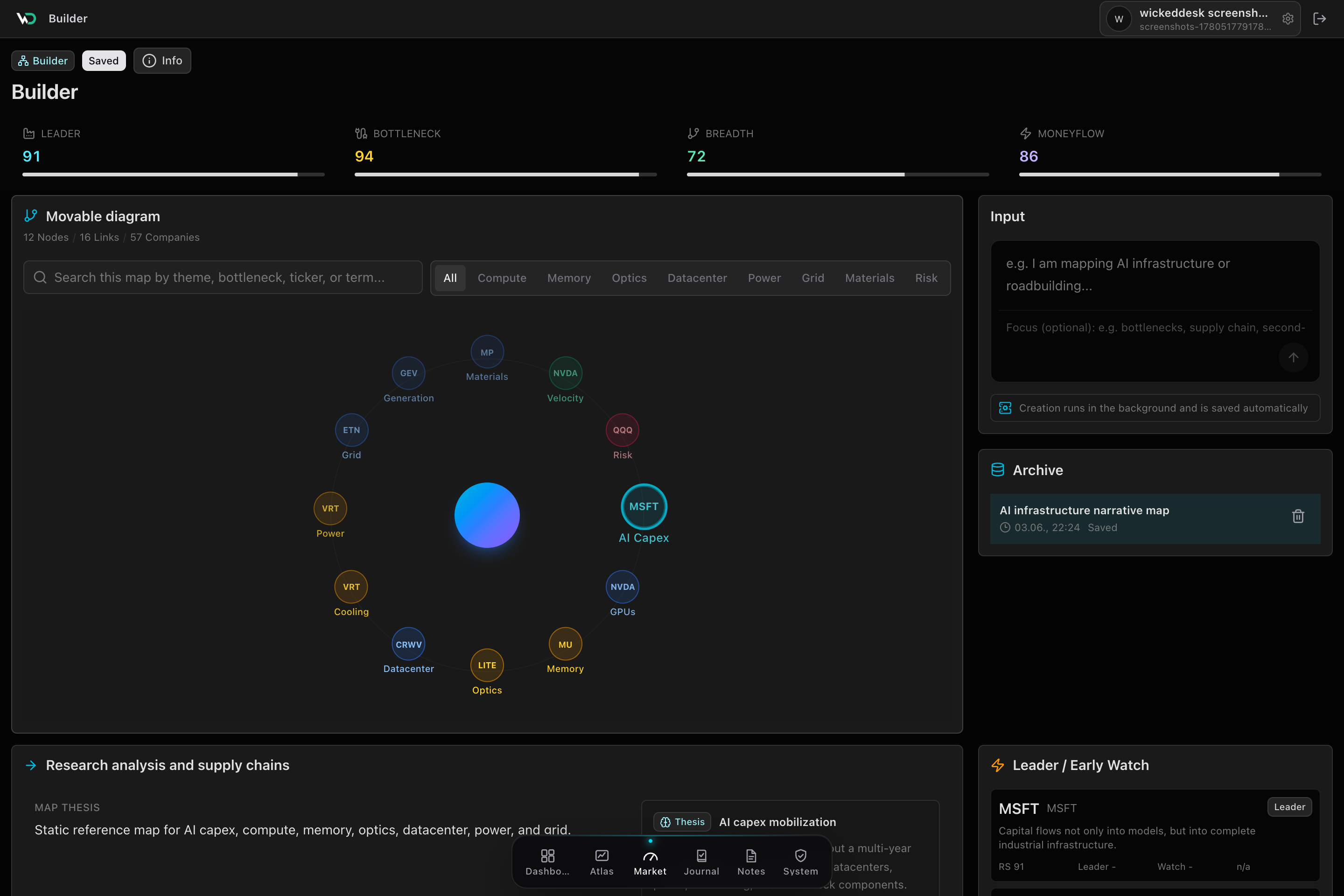The image size is (1344, 896).
Task: Select the VRT Cooling node
Action: point(351,587)
